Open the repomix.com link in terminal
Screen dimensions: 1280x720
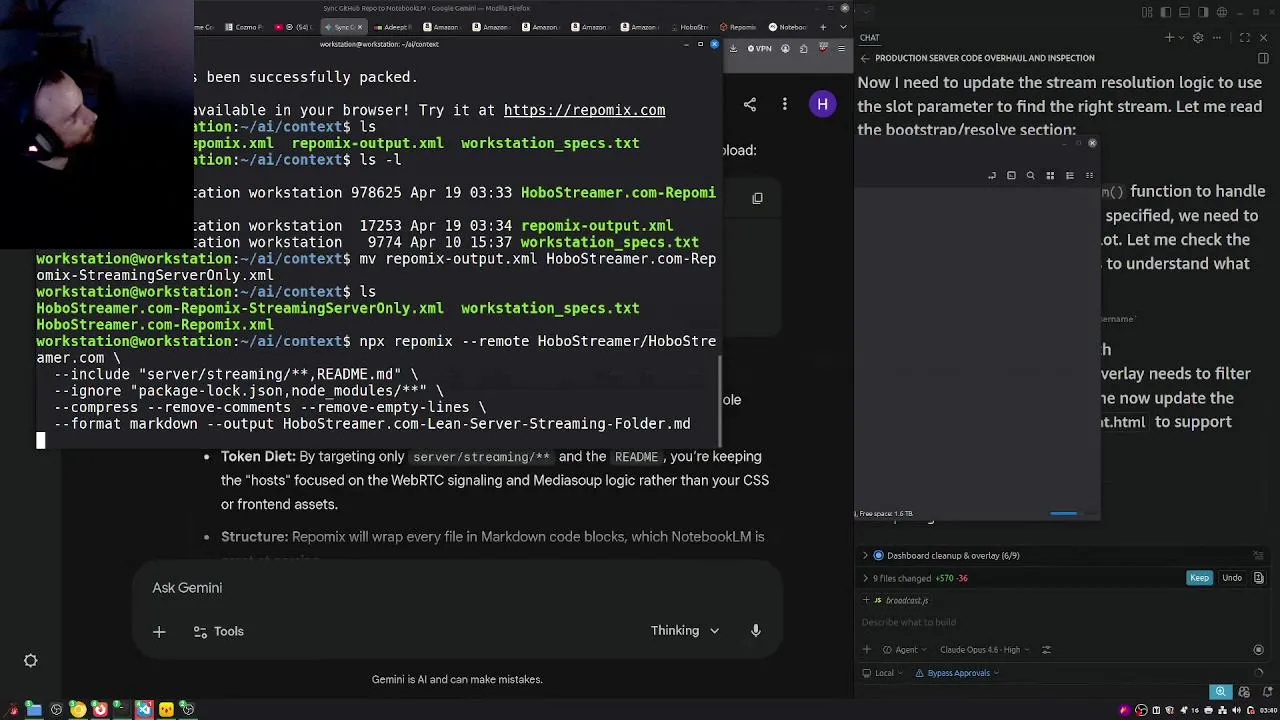(584, 110)
